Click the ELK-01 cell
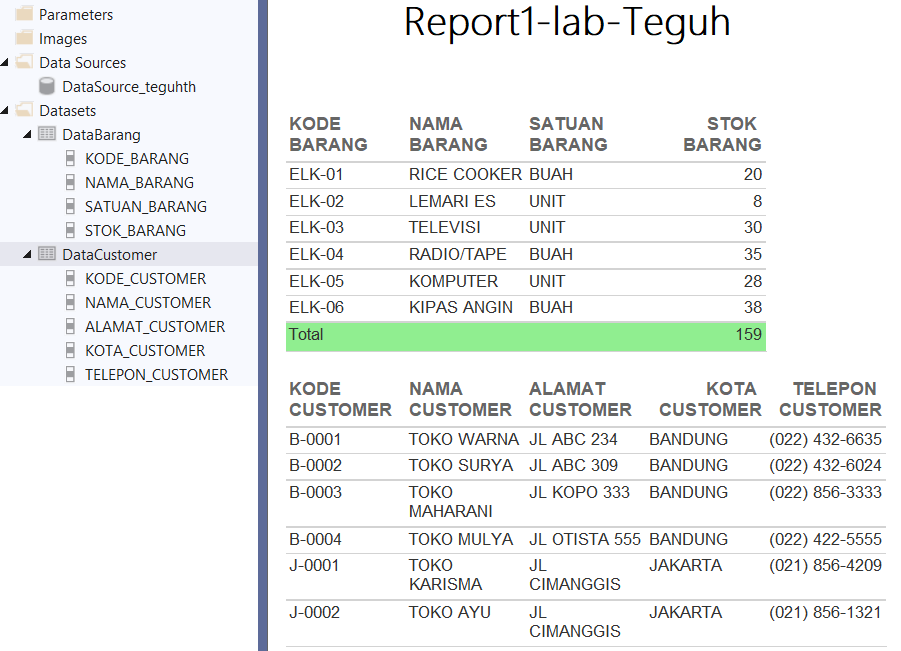This screenshot has width=901, height=651. [316, 174]
